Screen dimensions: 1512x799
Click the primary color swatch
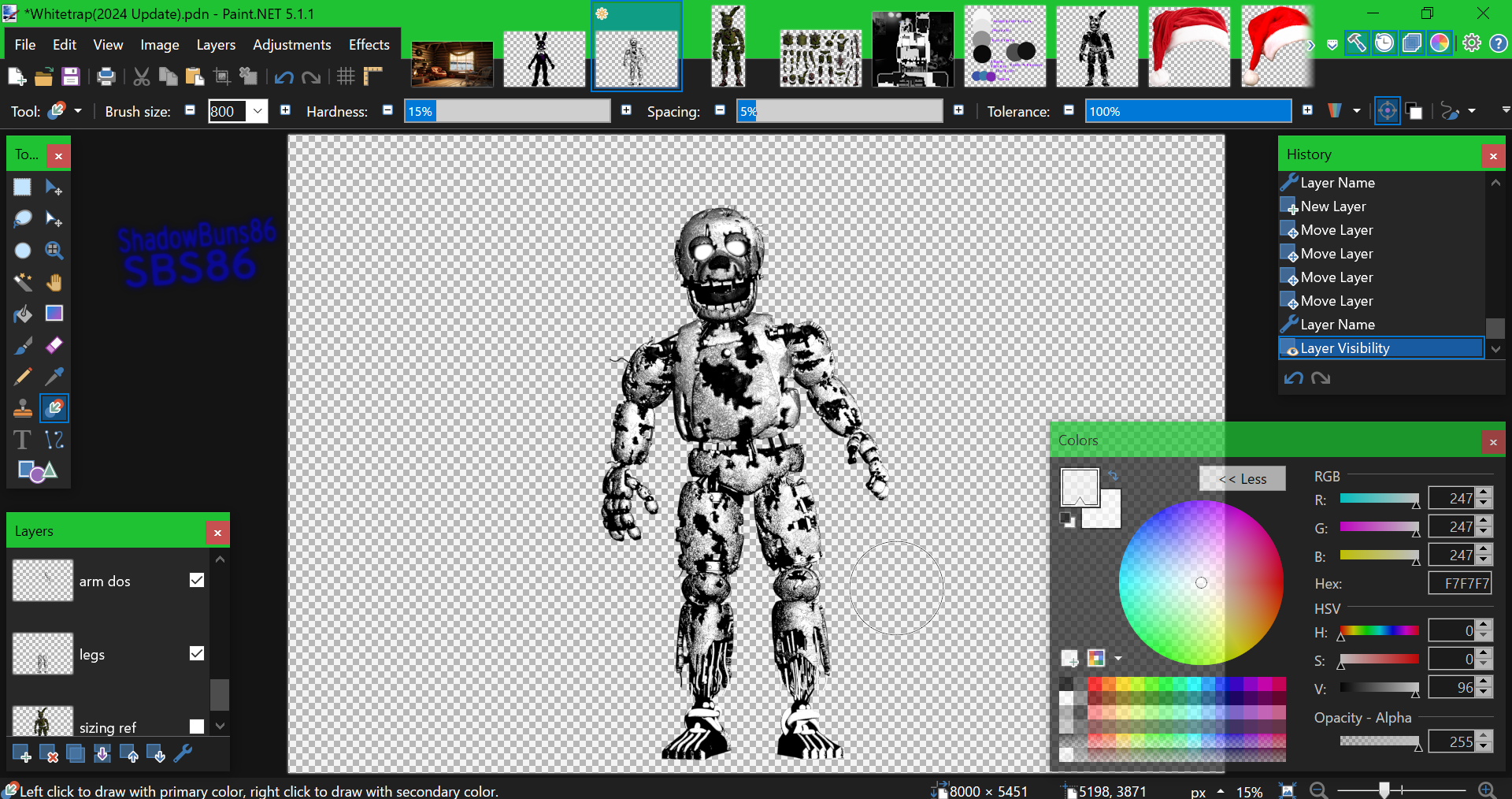[1080, 487]
